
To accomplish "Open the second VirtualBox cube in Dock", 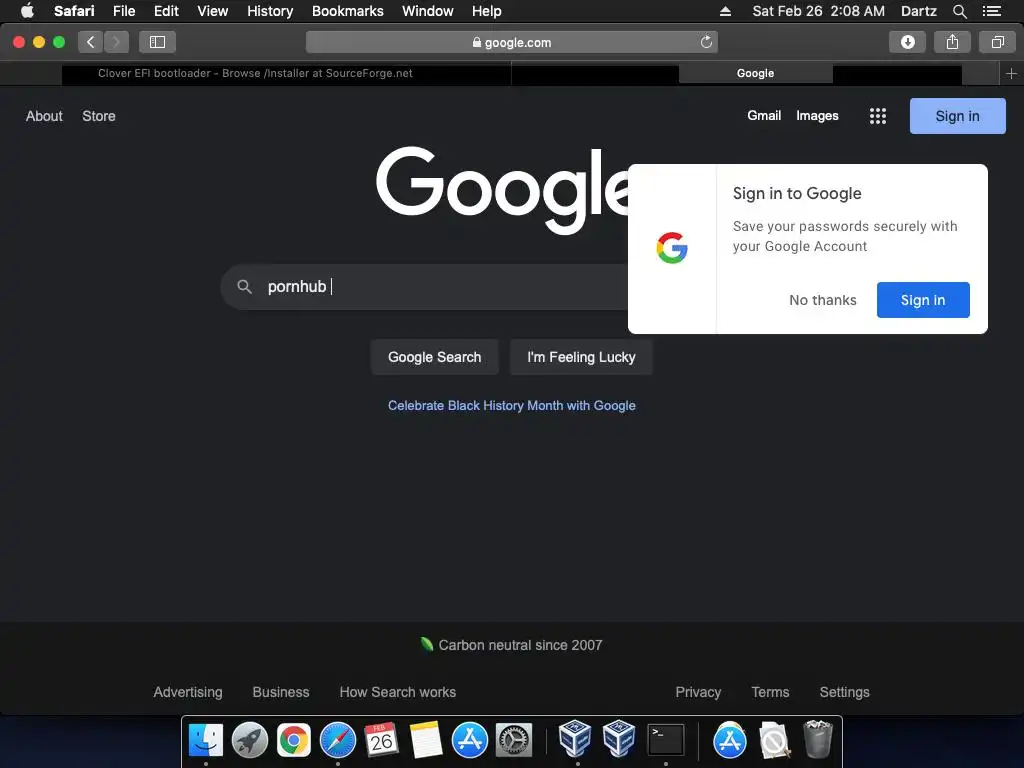I will [x=619, y=739].
